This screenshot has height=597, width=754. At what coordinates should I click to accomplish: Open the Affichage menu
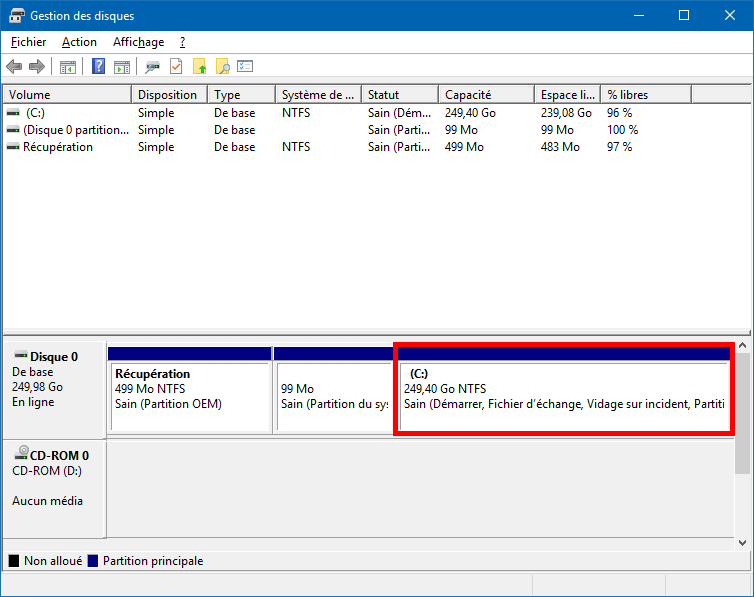[138, 42]
